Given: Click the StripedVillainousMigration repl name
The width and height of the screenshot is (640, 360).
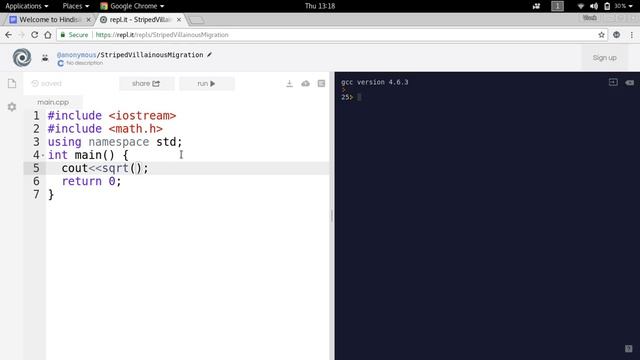Looking at the screenshot, I should pos(152,54).
